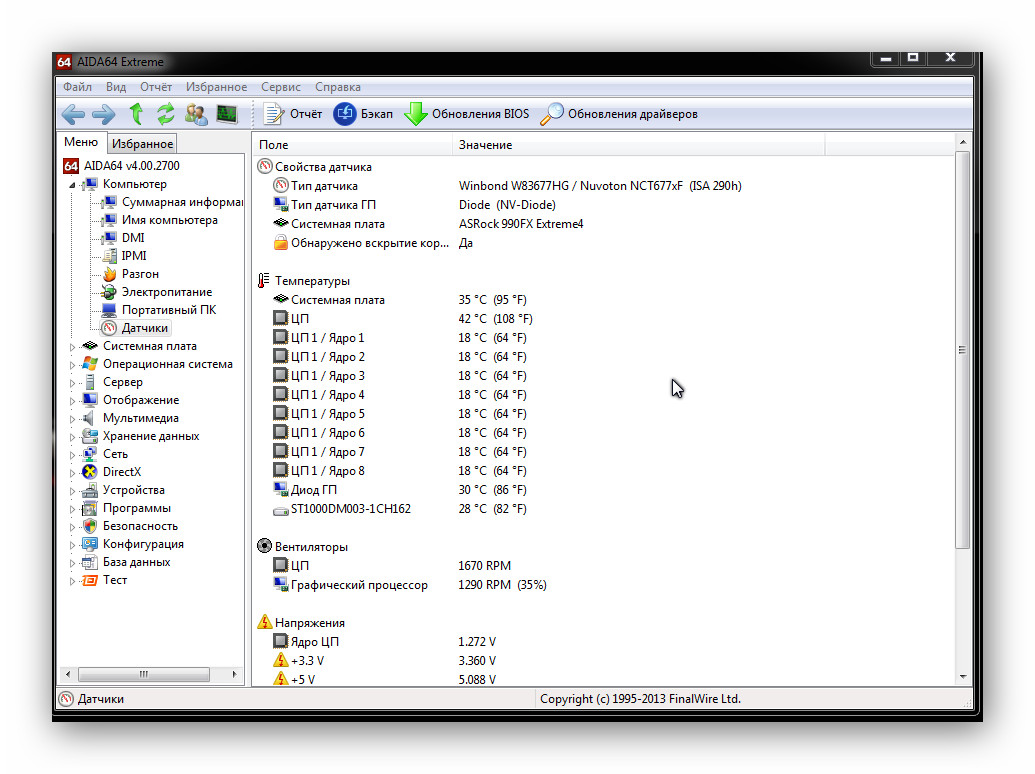Viewport: 1035px width, 774px height.
Task: Switch to the Избранное tab in side panel
Action: click(142, 144)
